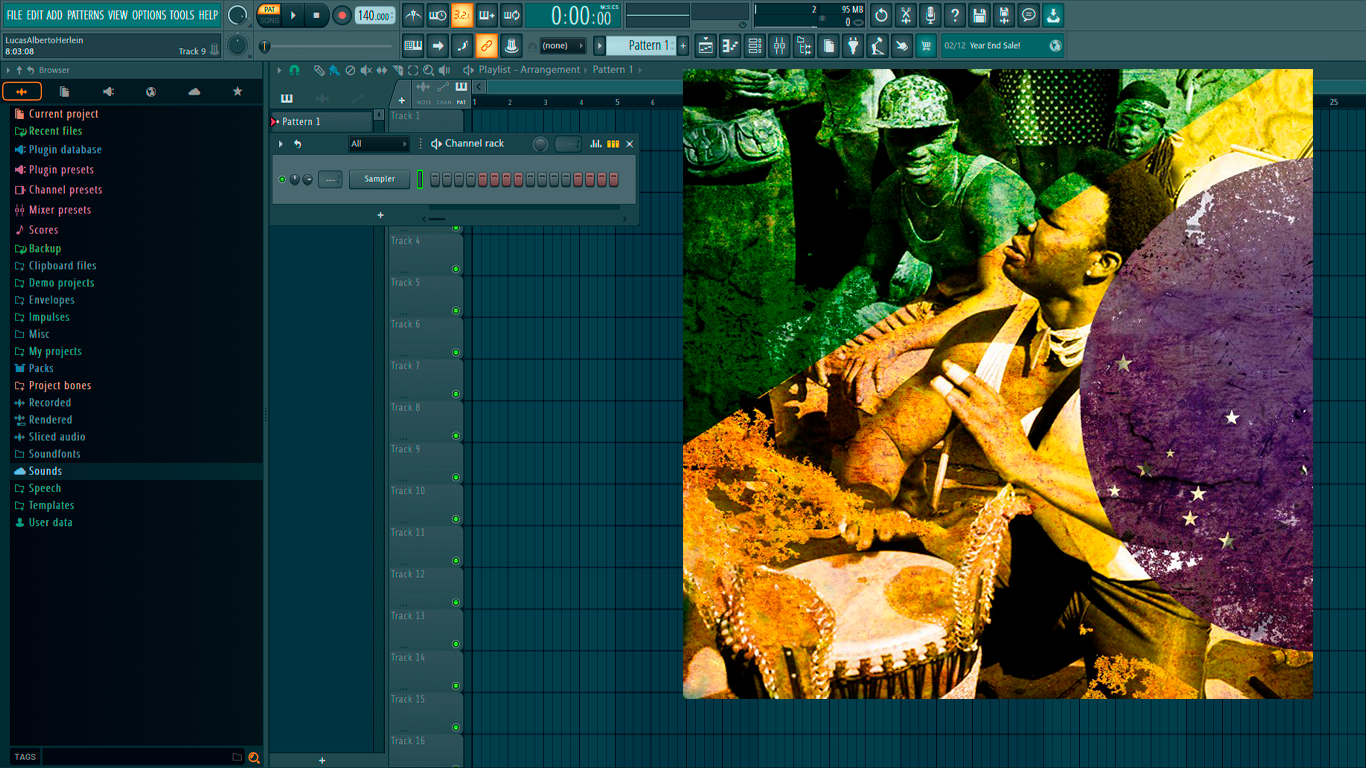The image size is (1366, 768).
Task: Toggle multilink to controllers link icon
Action: click(488, 45)
